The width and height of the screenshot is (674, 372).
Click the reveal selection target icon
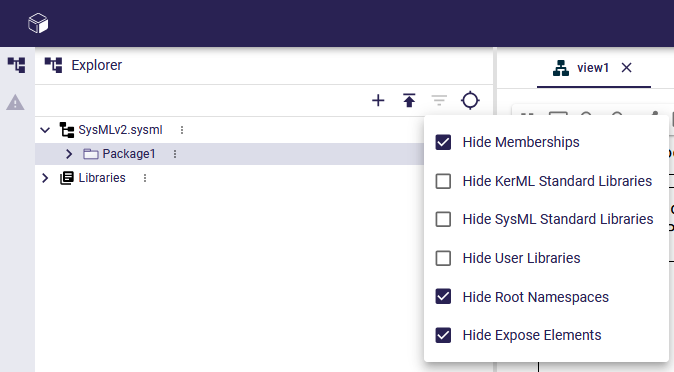[x=470, y=101]
